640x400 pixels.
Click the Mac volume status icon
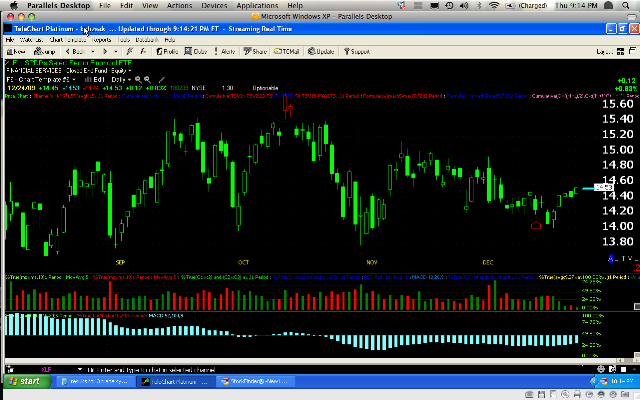[x=464, y=5]
